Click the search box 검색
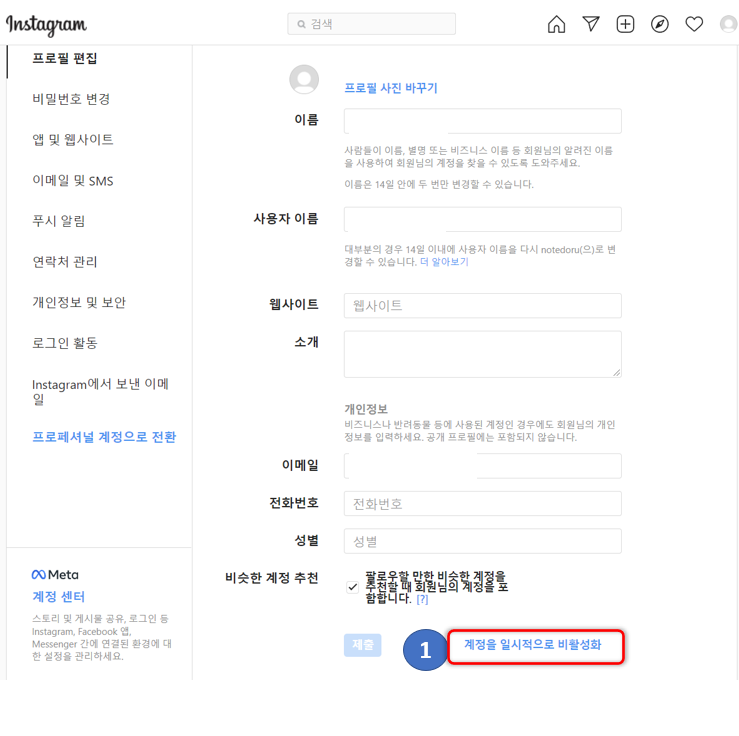 [371, 24]
